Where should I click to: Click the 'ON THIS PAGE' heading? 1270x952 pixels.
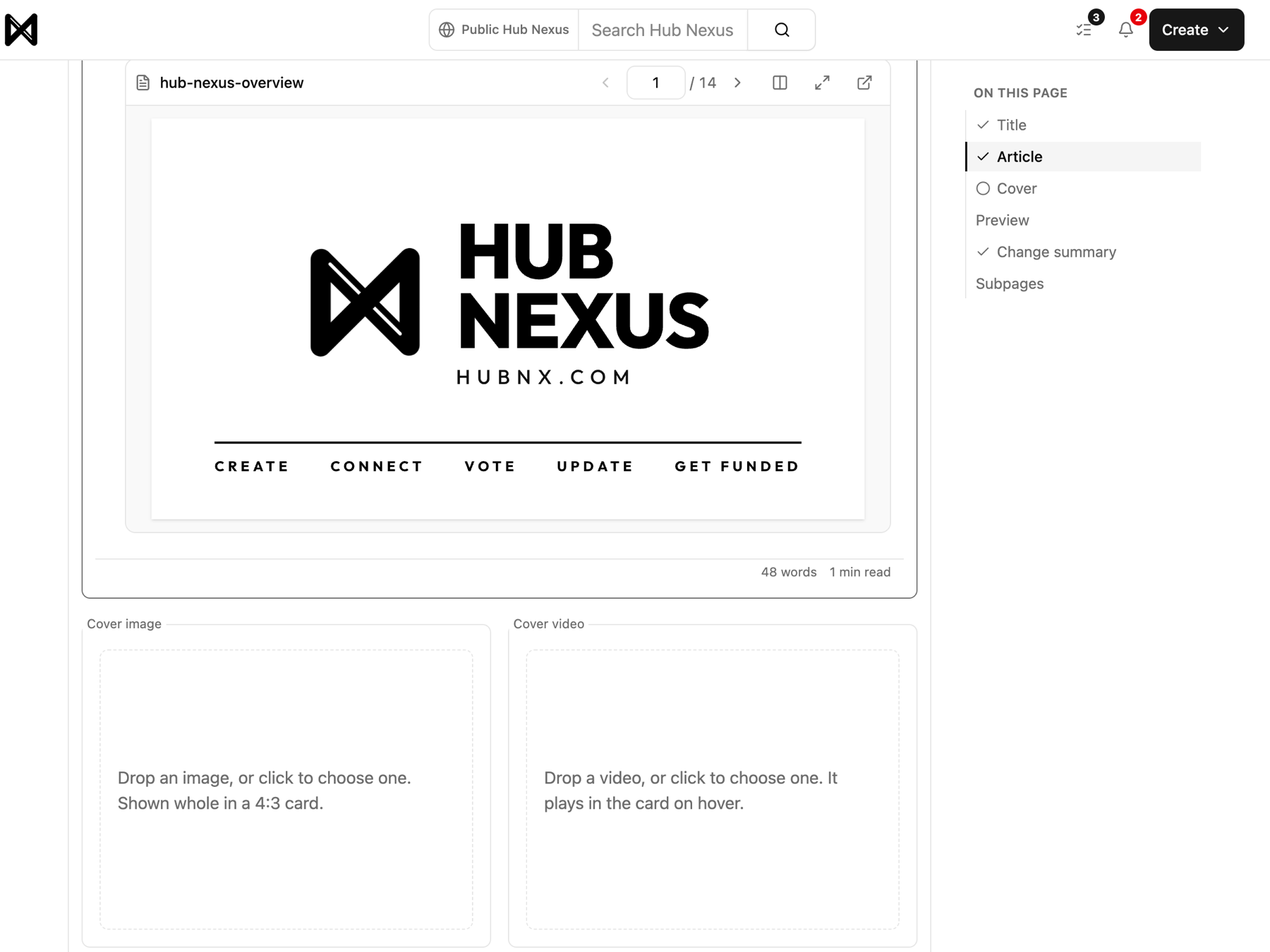click(1020, 93)
